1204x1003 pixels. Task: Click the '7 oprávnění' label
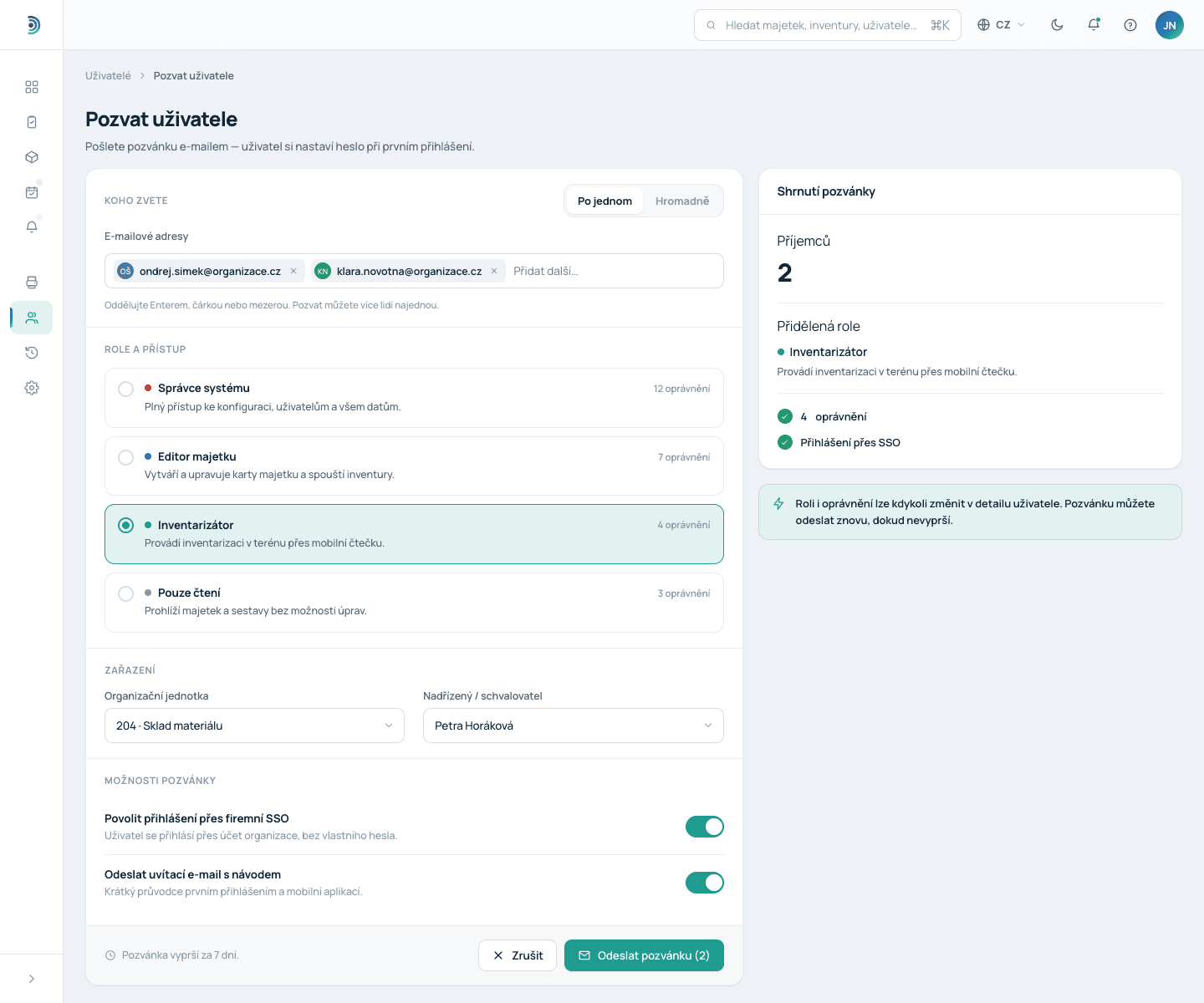tap(684, 457)
